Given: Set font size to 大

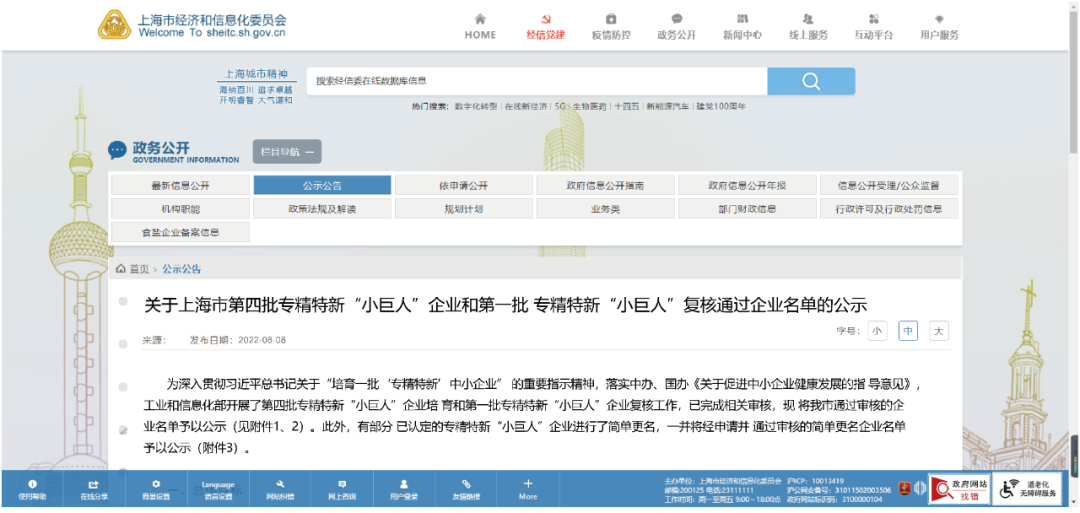Looking at the screenshot, I should point(938,331).
